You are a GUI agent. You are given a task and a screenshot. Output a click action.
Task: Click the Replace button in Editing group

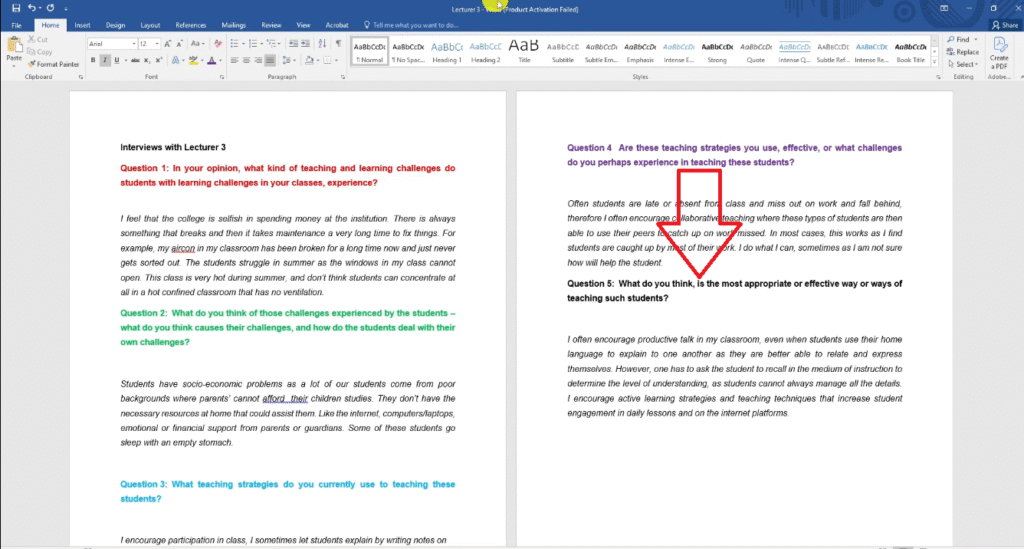pos(963,52)
